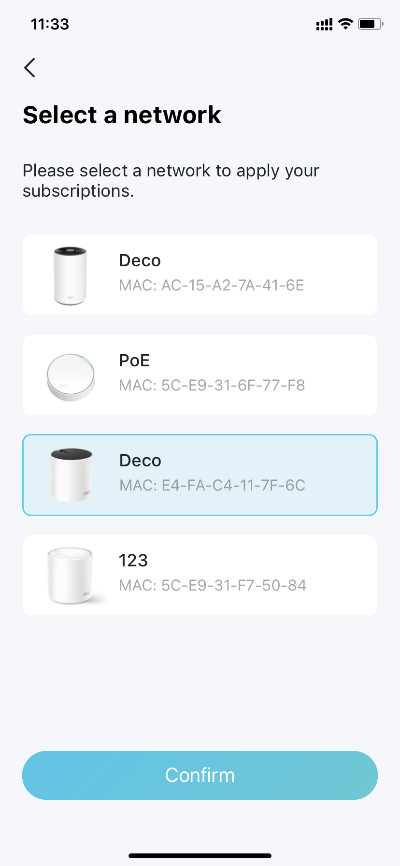Select Deco network with MAC AC-15-A2-7A-41-6E

[199, 275]
